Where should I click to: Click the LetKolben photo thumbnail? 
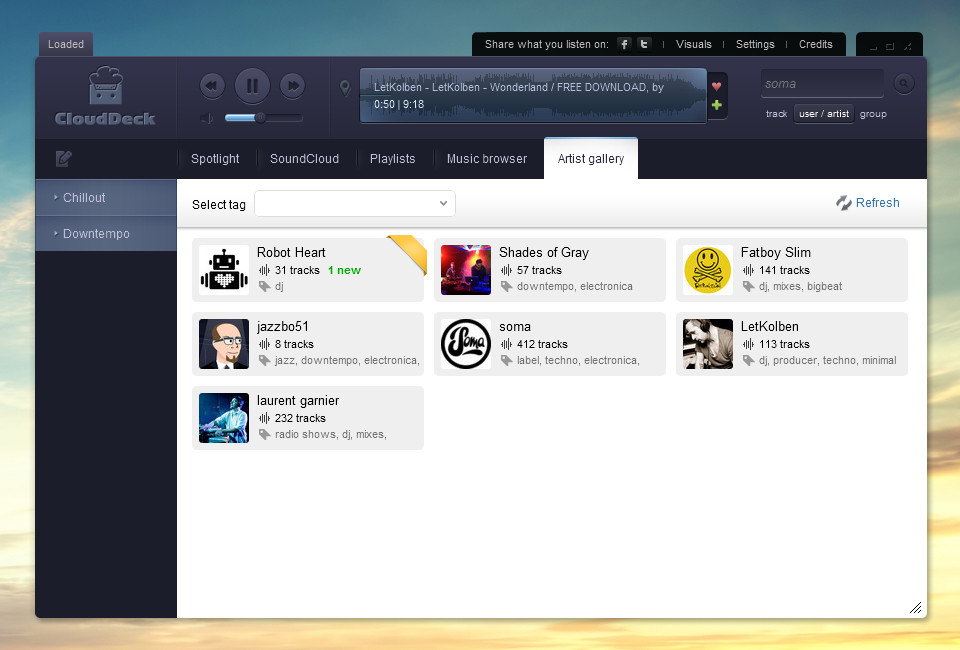(x=708, y=344)
